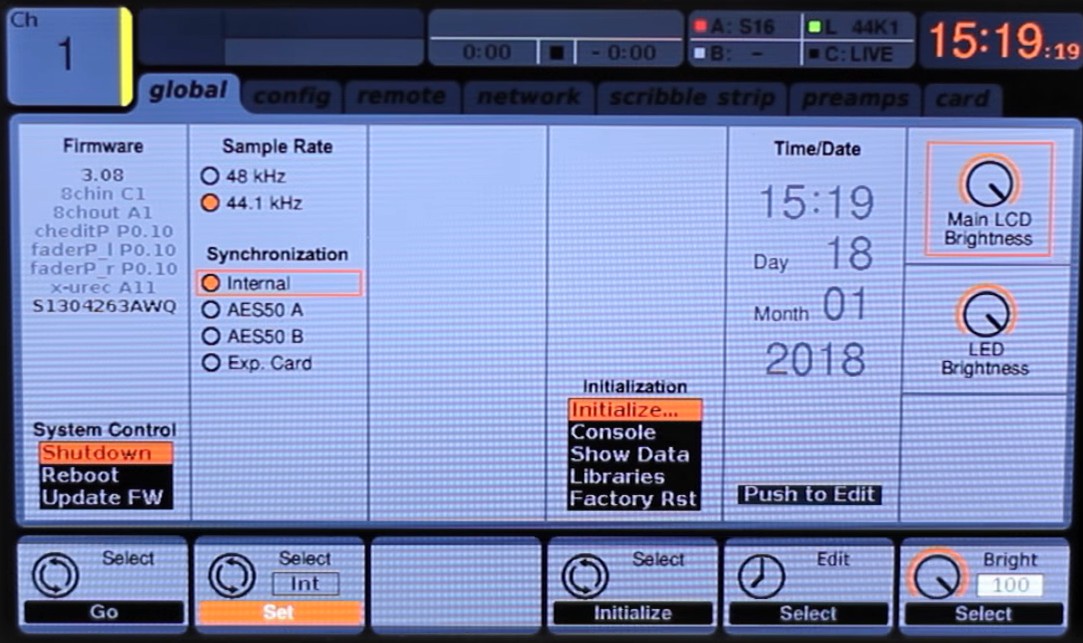Select the 48 kHz sample rate
The width and height of the screenshot is (1083, 643).
point(211,176)
